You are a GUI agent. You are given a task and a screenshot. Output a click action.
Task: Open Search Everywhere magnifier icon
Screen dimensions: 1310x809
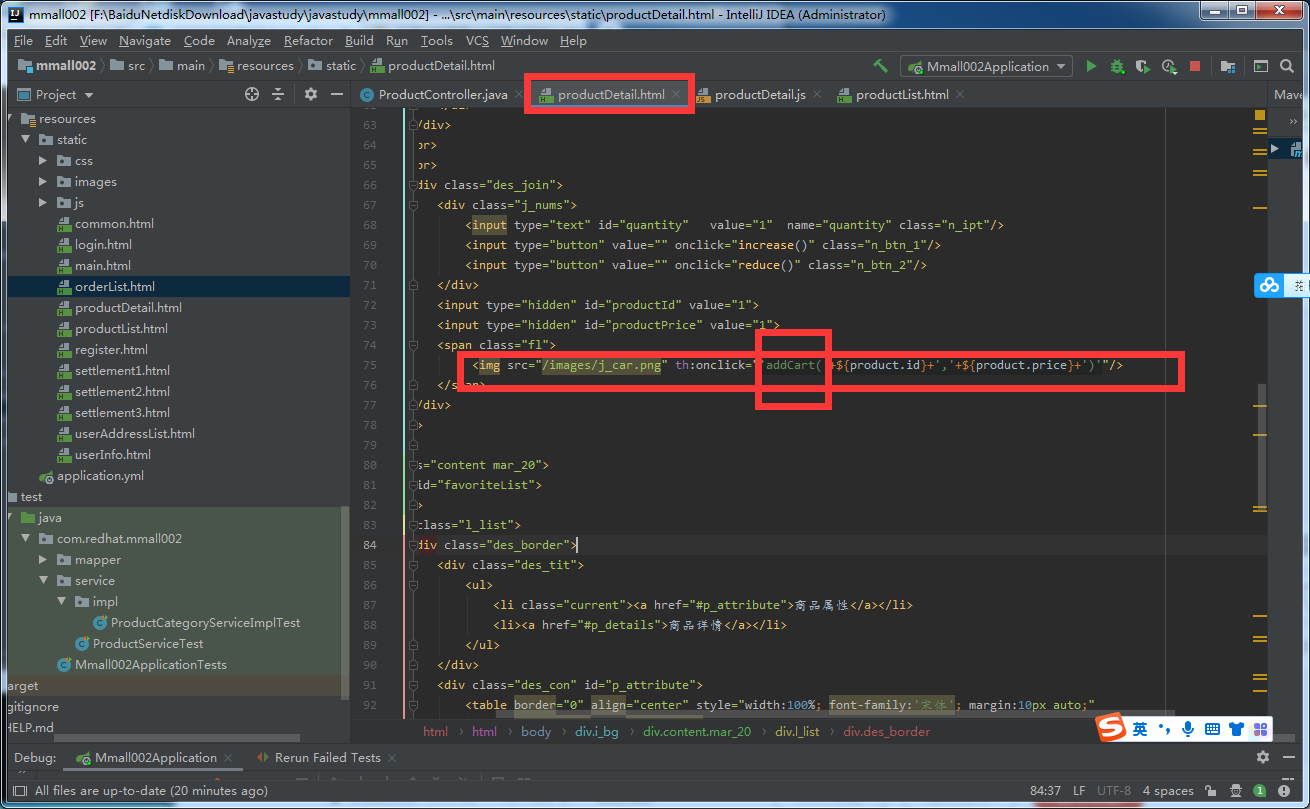click(1289, 66)
